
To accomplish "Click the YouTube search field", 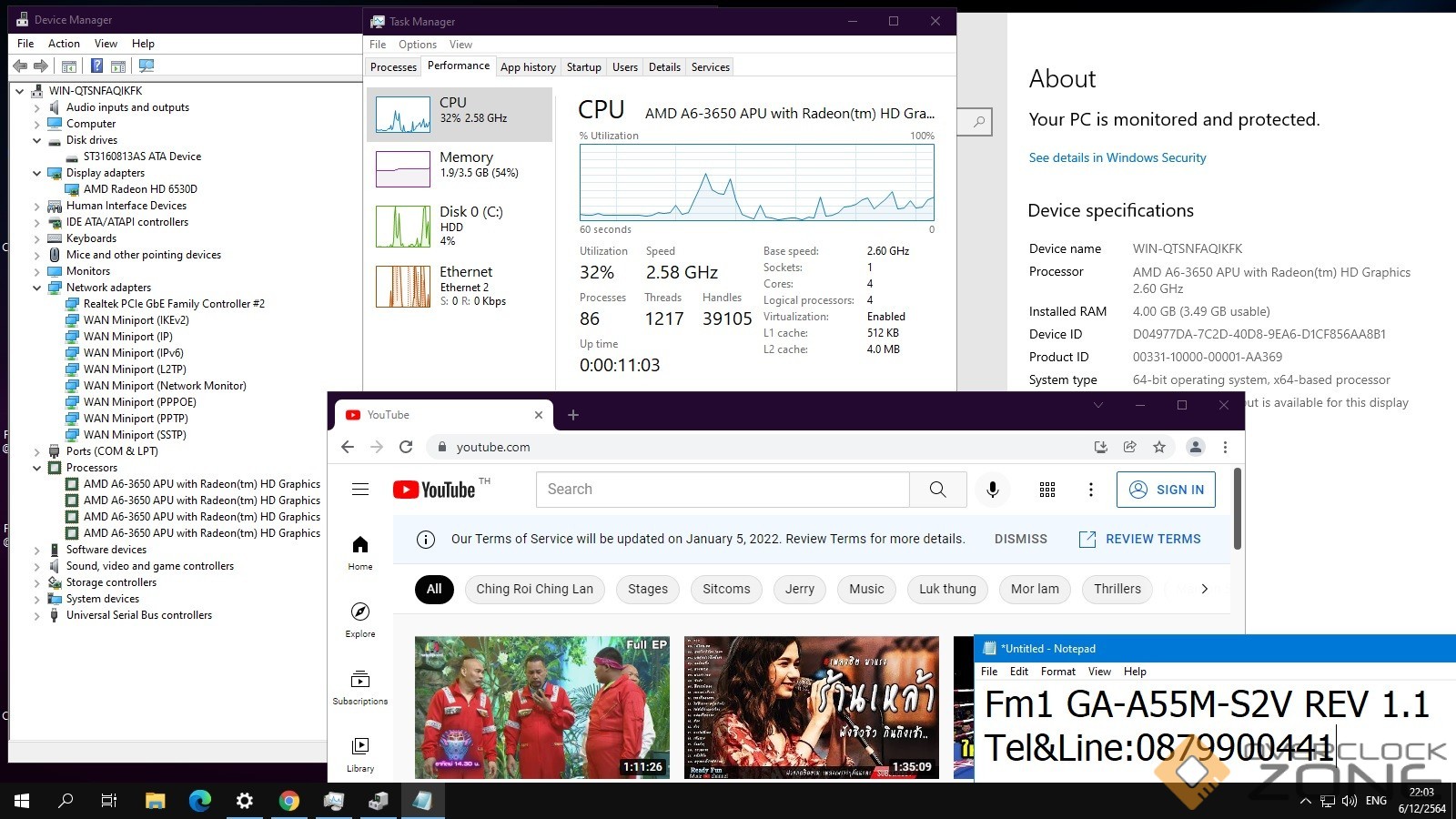I will (723, 490).
